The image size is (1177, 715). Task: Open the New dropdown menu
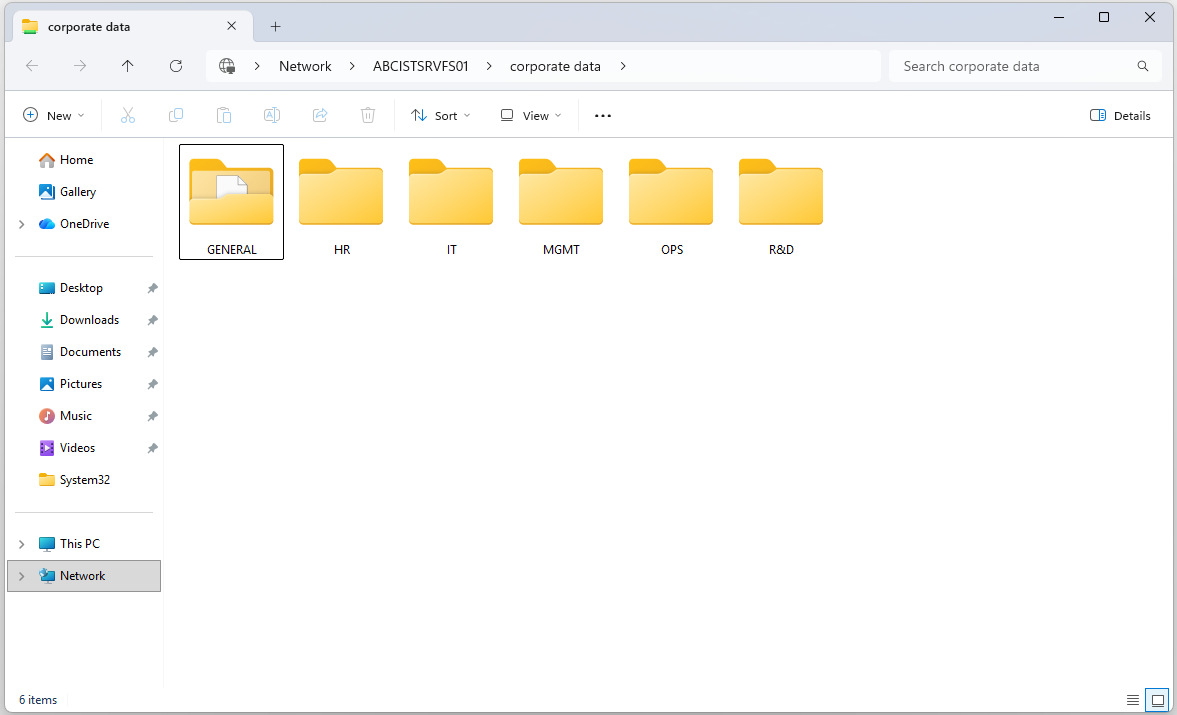53,116
